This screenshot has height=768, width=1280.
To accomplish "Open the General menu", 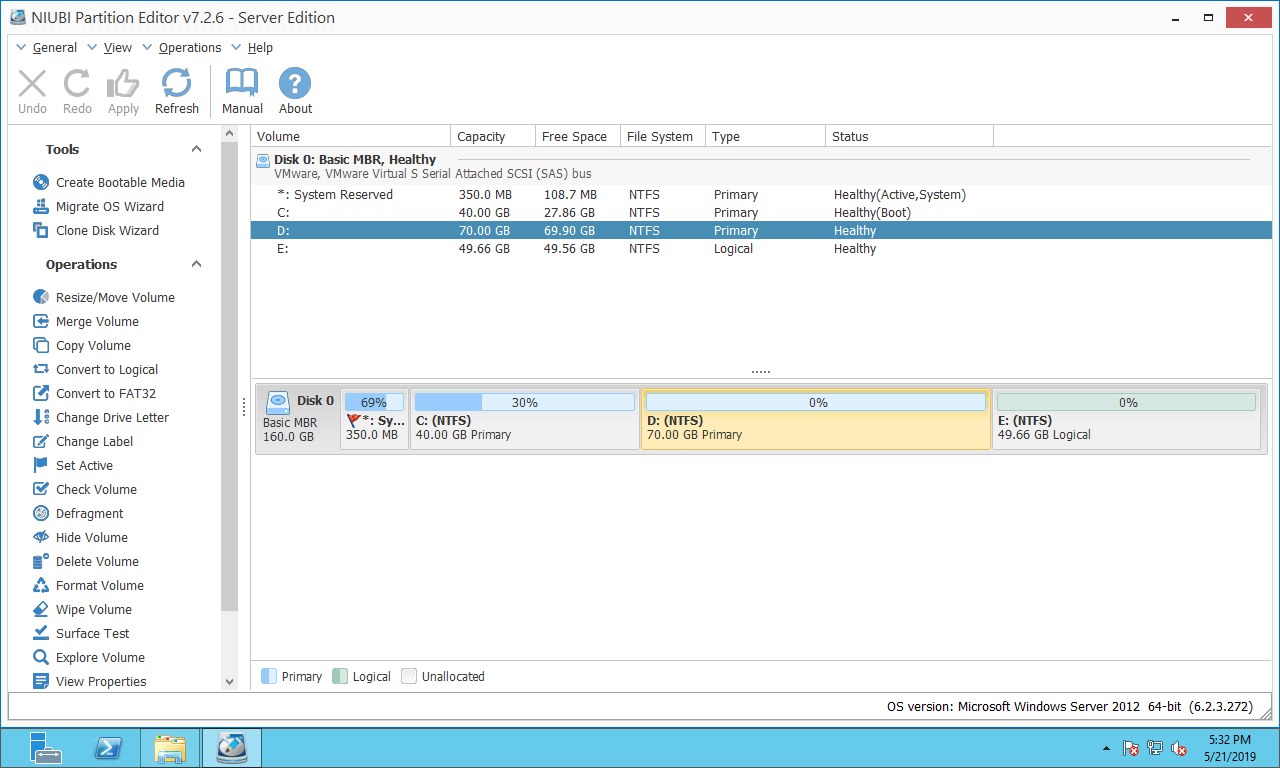I will [x=54, y=47].
